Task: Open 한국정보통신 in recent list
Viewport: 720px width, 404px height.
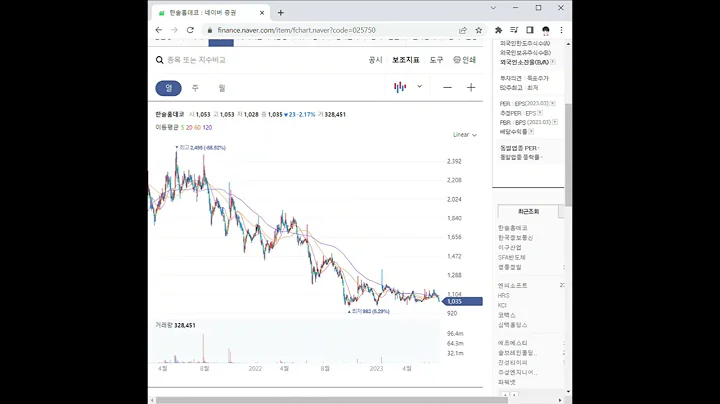Action: pos(515,238)
